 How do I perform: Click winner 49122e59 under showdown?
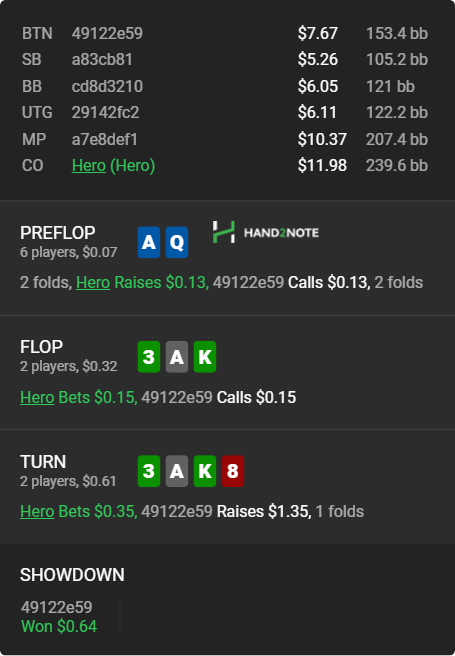point(56,607)
